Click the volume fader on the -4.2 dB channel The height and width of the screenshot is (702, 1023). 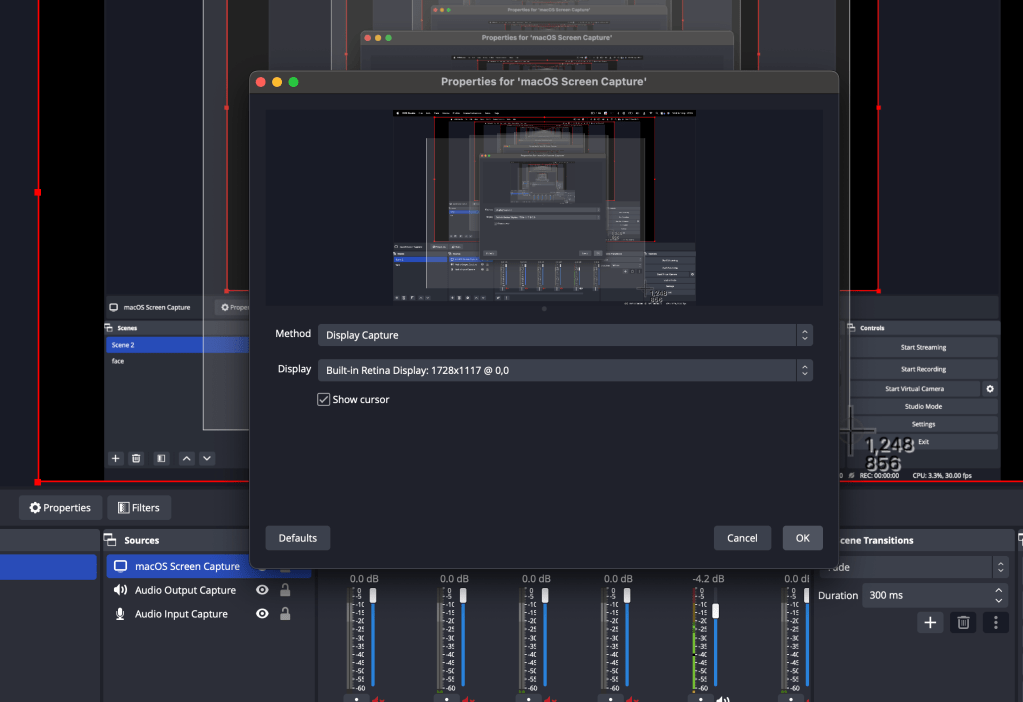coord(716,611)
